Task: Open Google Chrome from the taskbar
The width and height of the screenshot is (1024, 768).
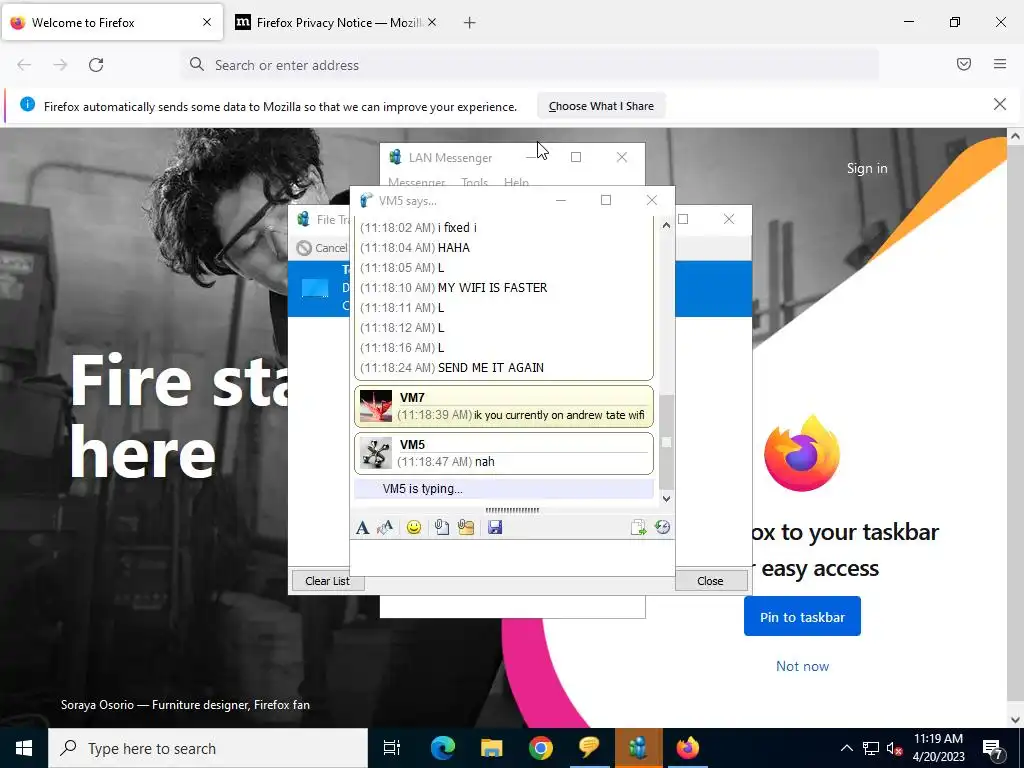Action: [x=541, y=748]
